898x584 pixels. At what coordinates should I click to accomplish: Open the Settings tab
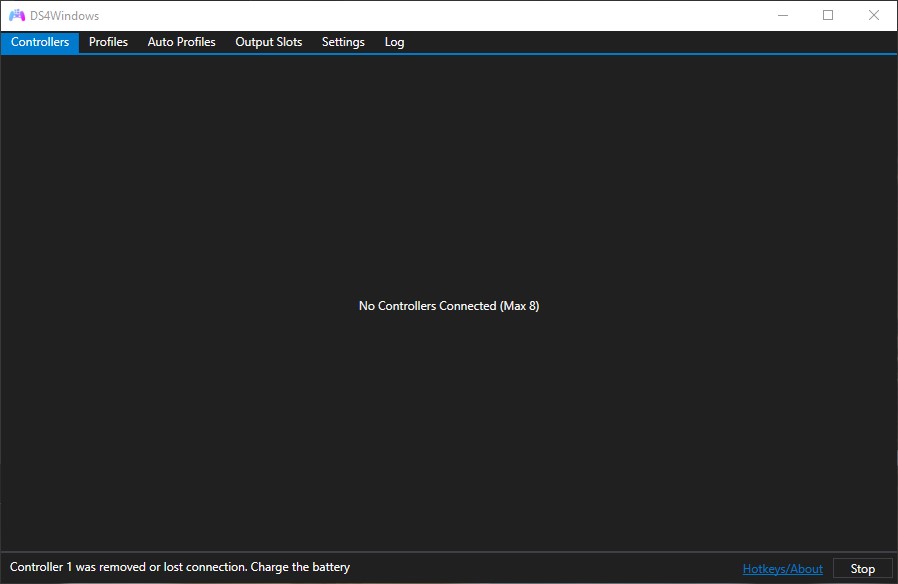[343, 42]
